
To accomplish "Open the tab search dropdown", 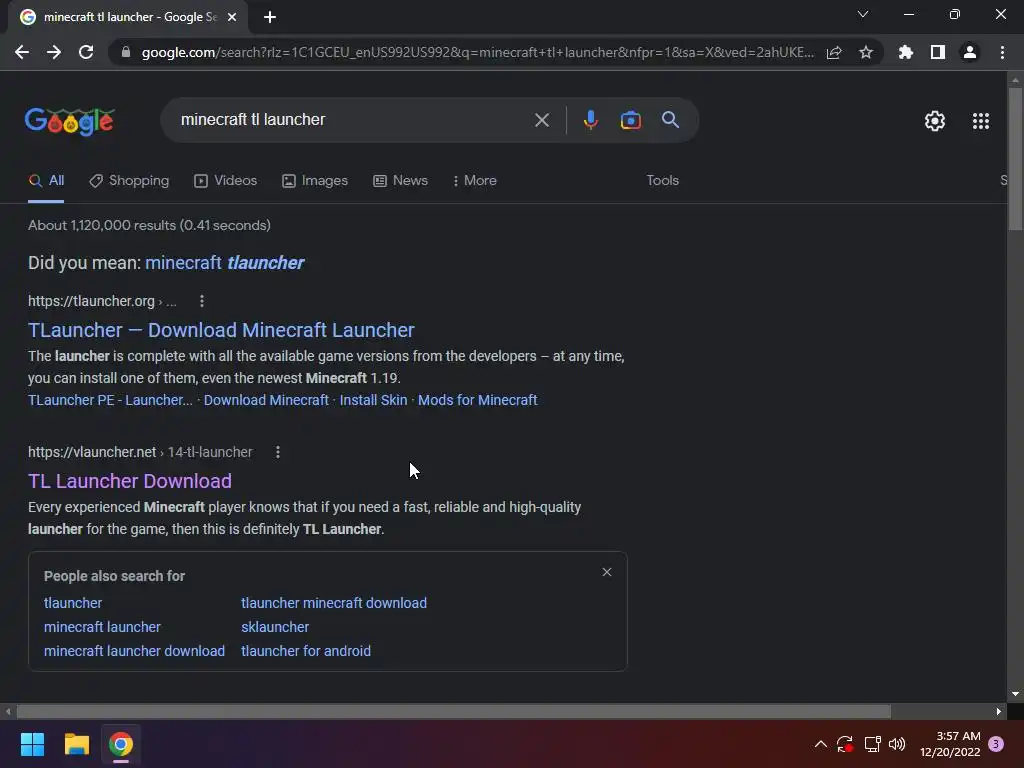I will pyautogui.click(x=863, y=14).
